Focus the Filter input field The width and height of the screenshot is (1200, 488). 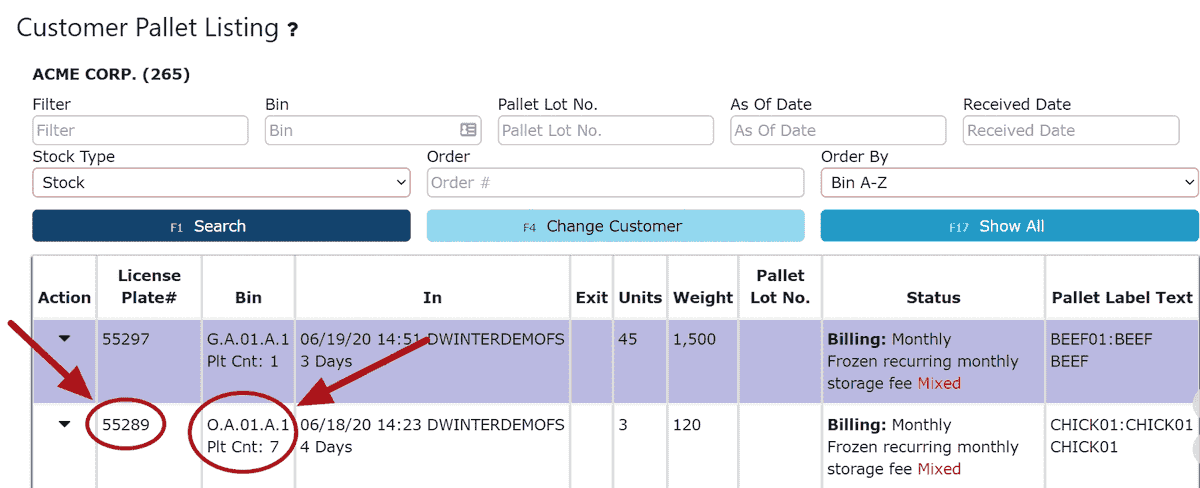click(140, 130)
